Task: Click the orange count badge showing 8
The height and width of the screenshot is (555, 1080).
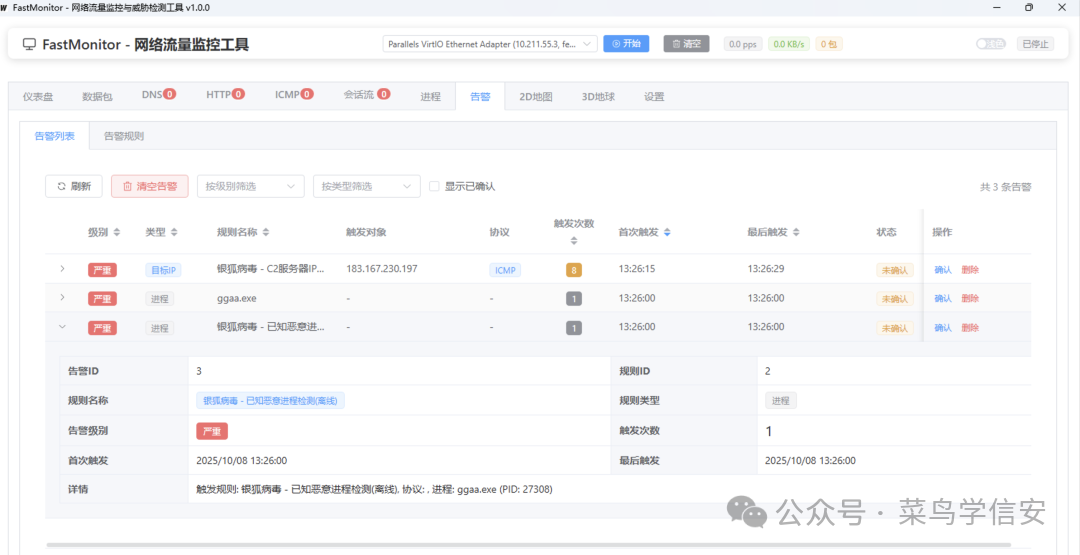Action: [573, 270]
